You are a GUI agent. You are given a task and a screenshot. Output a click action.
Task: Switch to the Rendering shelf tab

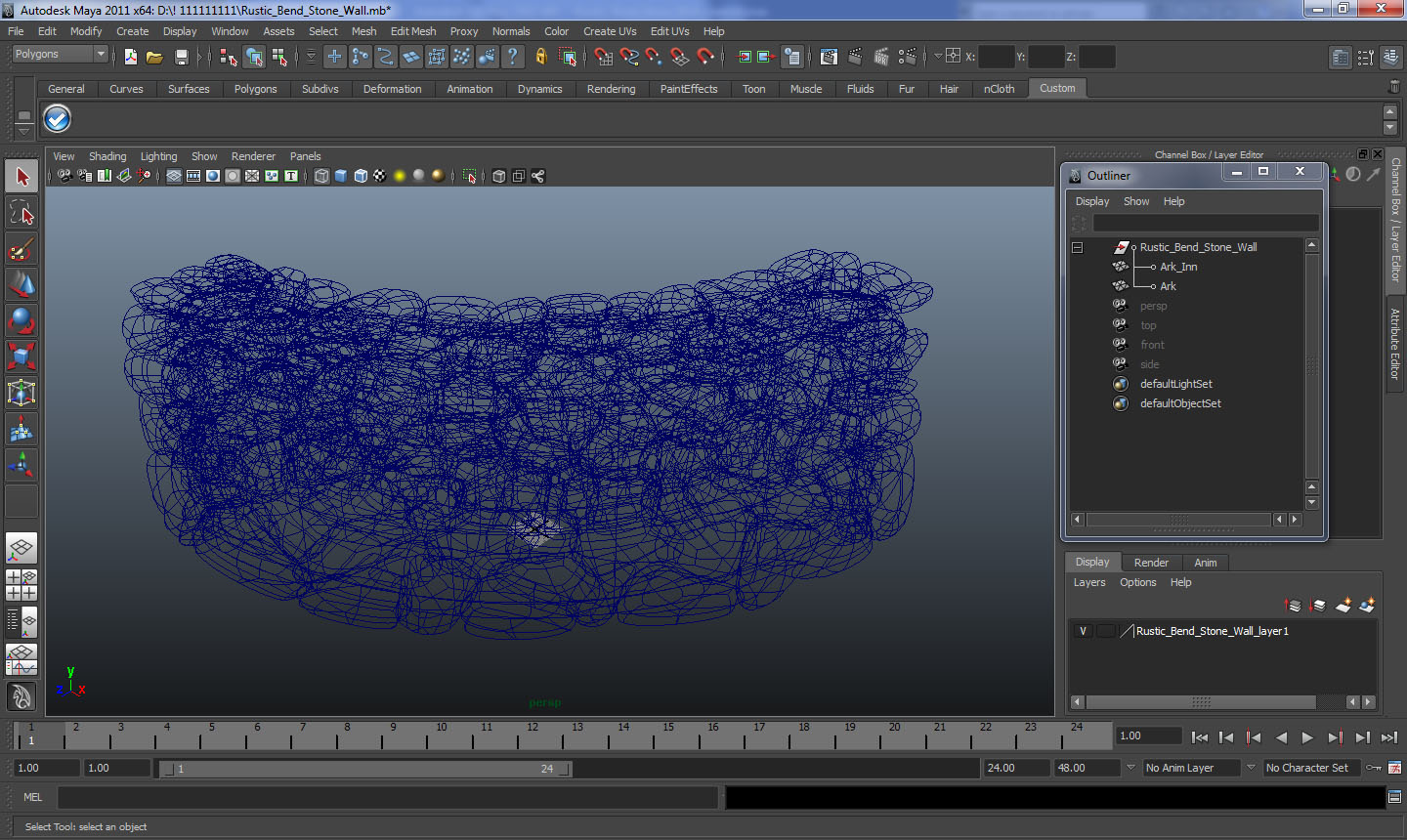611,89
